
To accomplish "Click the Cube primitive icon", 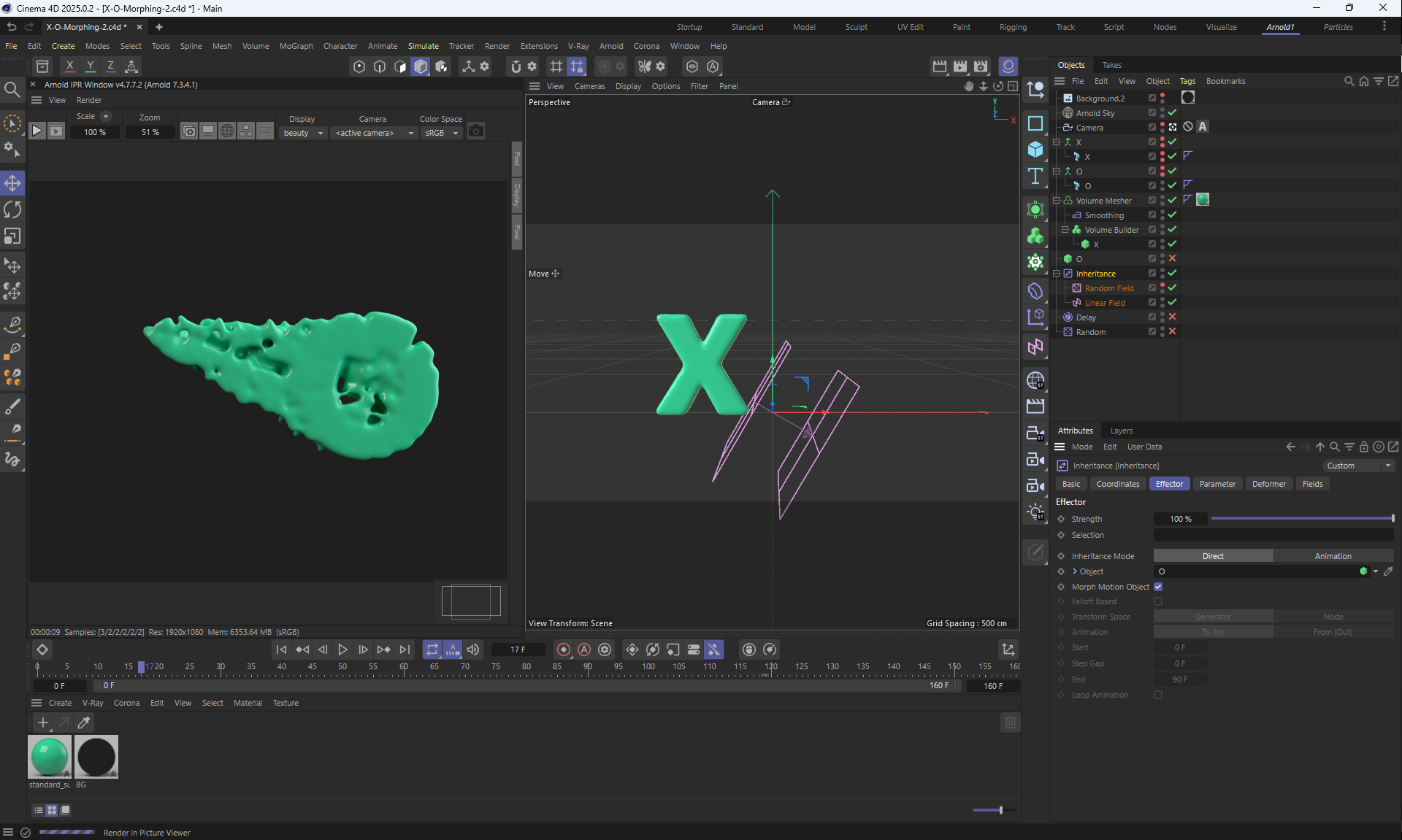I will [1035, 150].
